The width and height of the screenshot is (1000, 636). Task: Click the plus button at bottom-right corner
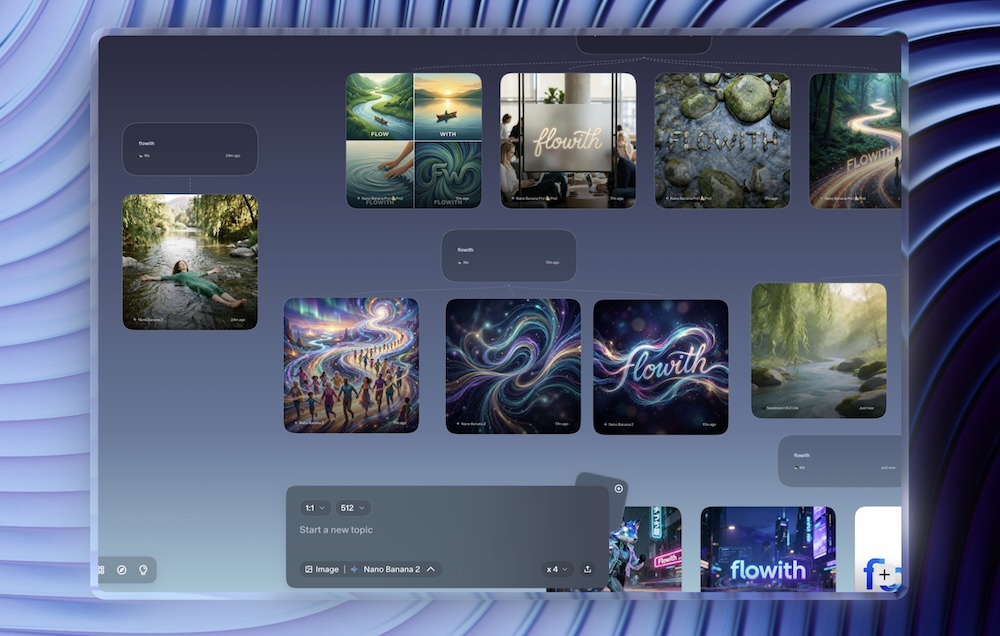(884, 575)
